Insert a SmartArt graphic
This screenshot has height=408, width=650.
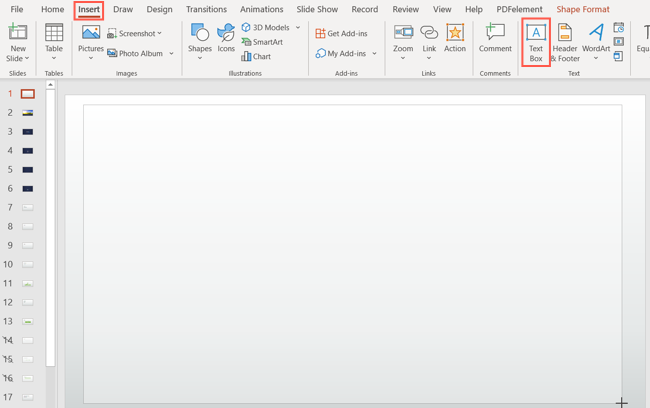262,42
